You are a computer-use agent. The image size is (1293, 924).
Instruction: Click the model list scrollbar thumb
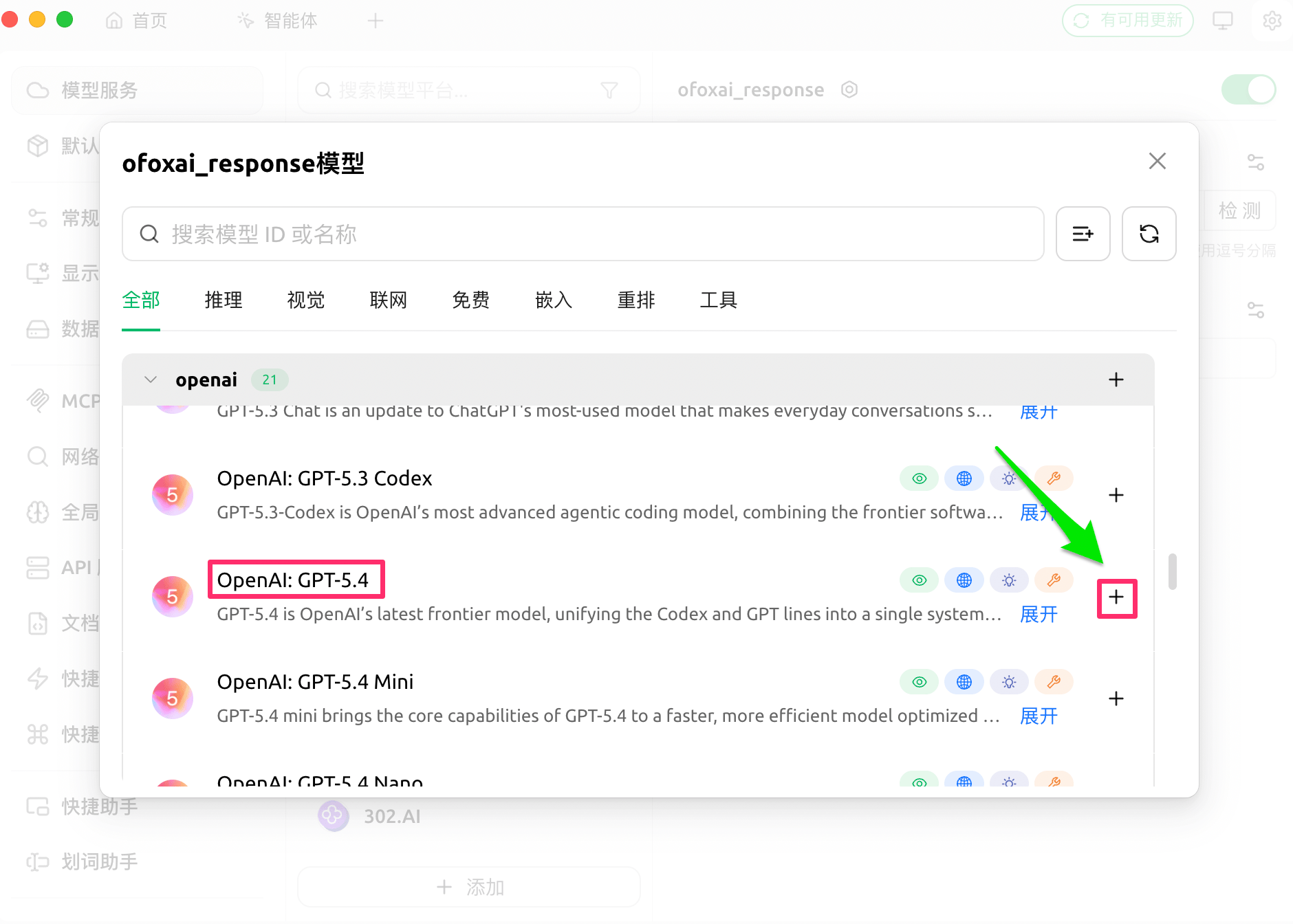(1173, 571)
